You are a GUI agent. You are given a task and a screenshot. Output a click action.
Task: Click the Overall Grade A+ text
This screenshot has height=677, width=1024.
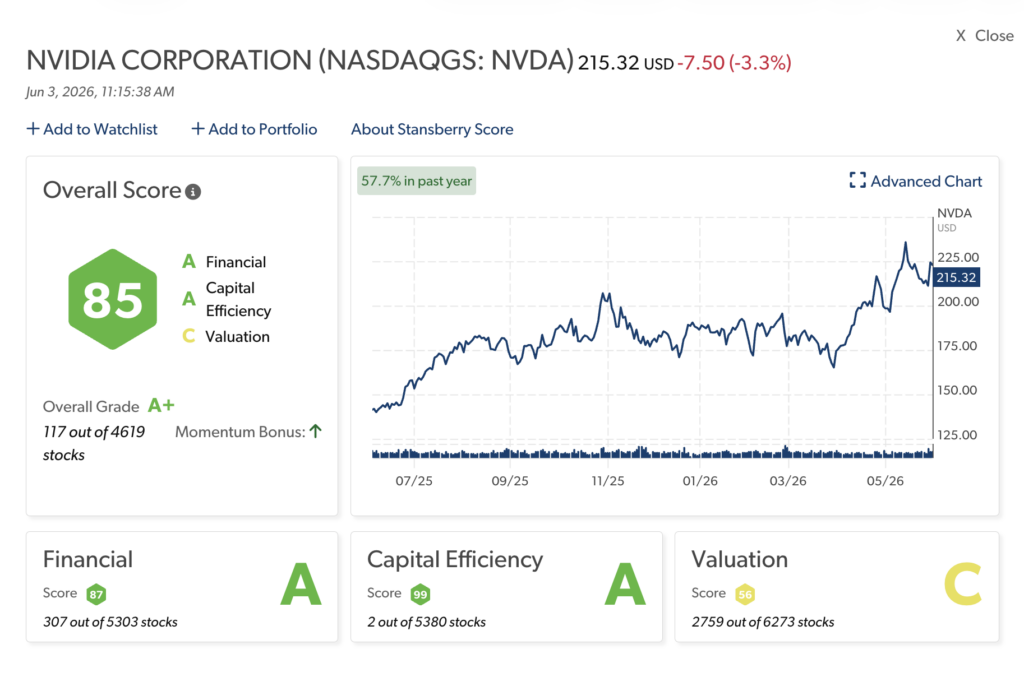(161, 405)
